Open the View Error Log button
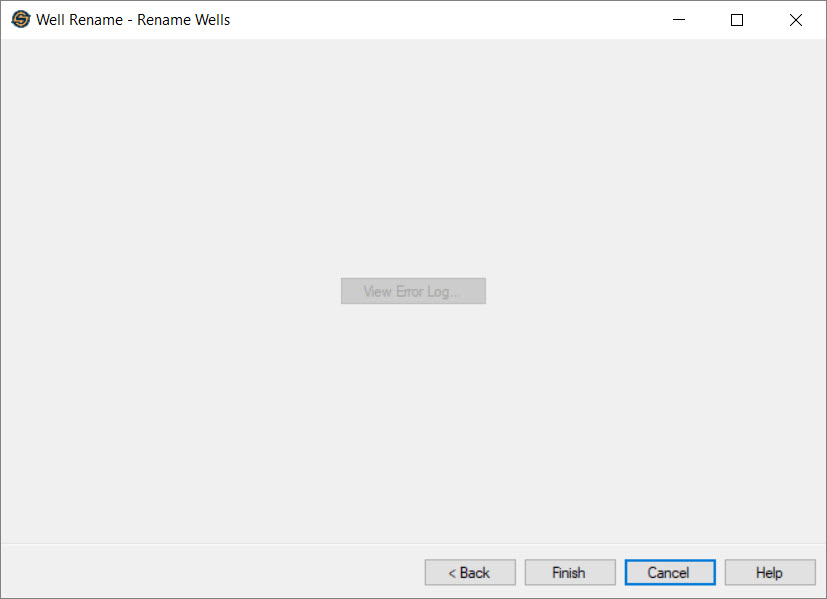827x599 pixels. [x=413, y=291]
